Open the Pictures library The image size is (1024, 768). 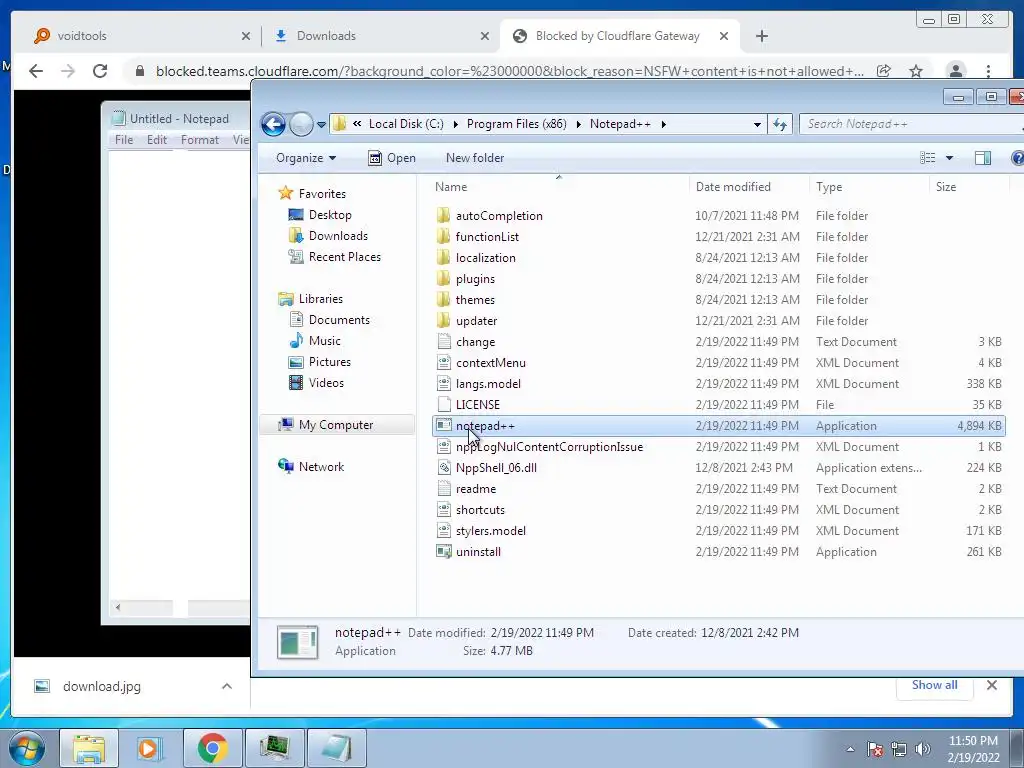tap(329, 362)
